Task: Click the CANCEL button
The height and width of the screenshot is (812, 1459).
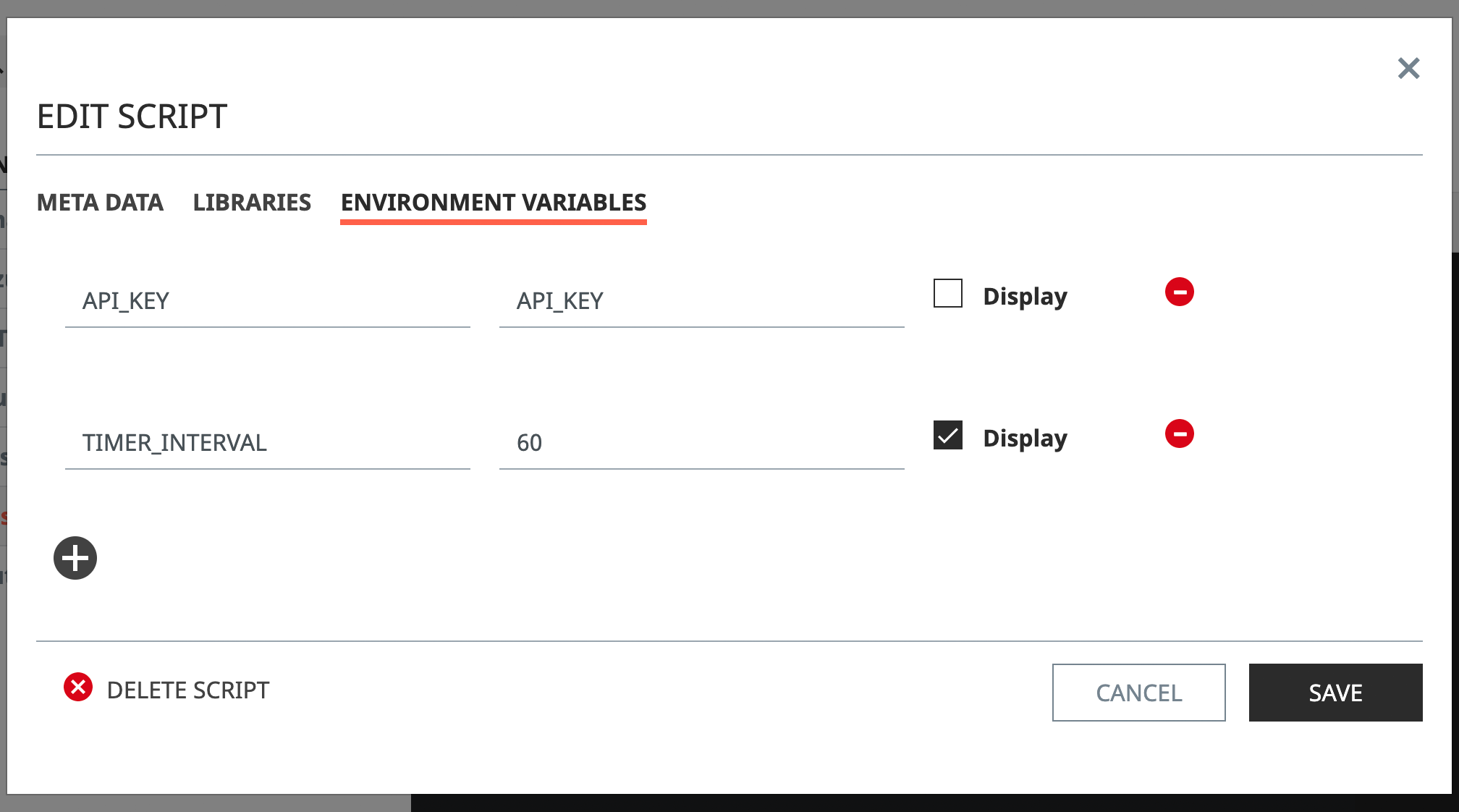Action: pyautogui.click(x=1139, y=692)
